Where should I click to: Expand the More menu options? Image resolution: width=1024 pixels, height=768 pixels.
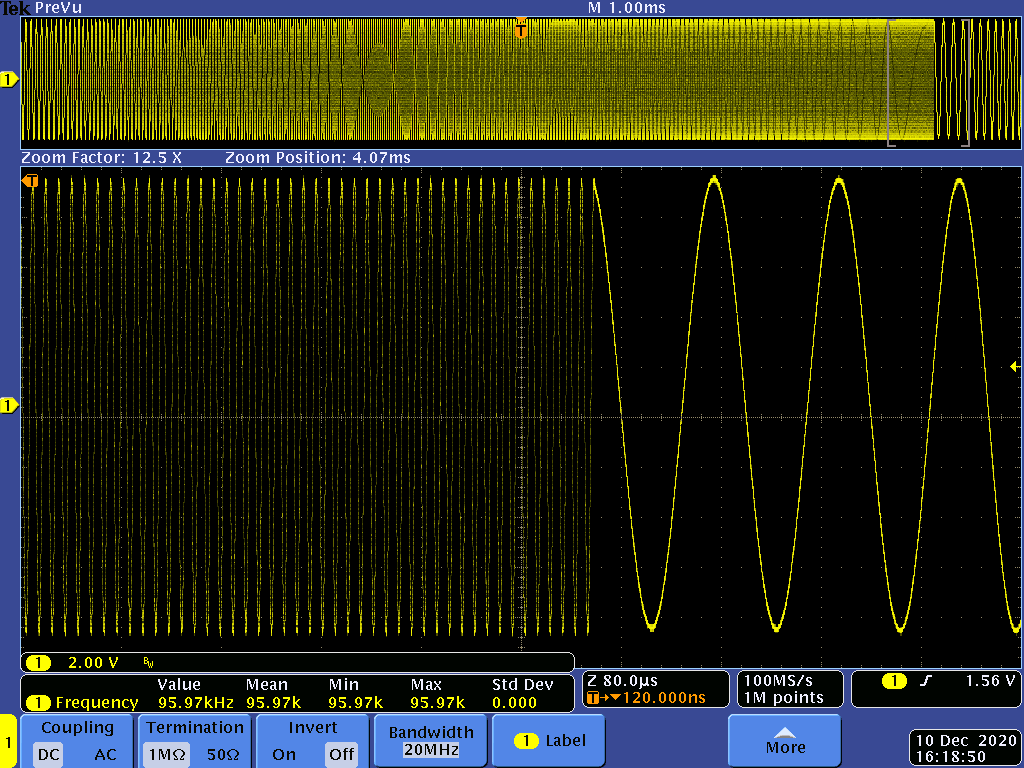[785, 741]
